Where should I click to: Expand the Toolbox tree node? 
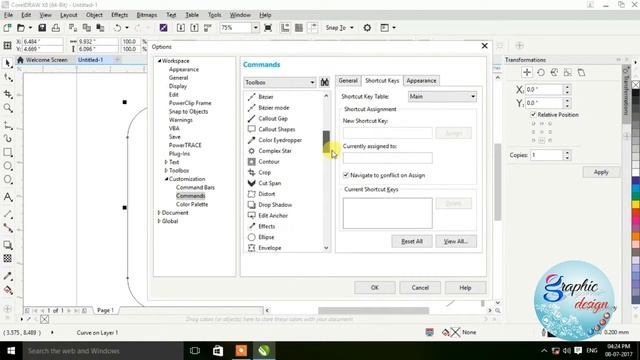click(x=166, y=171)
